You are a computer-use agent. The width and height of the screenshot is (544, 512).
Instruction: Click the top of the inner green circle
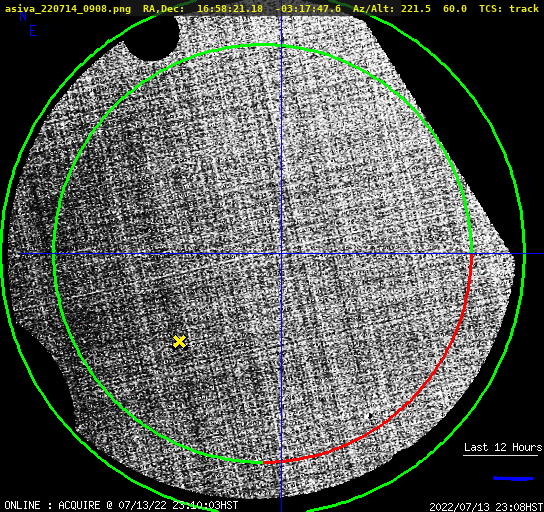(x=263, y=45)
